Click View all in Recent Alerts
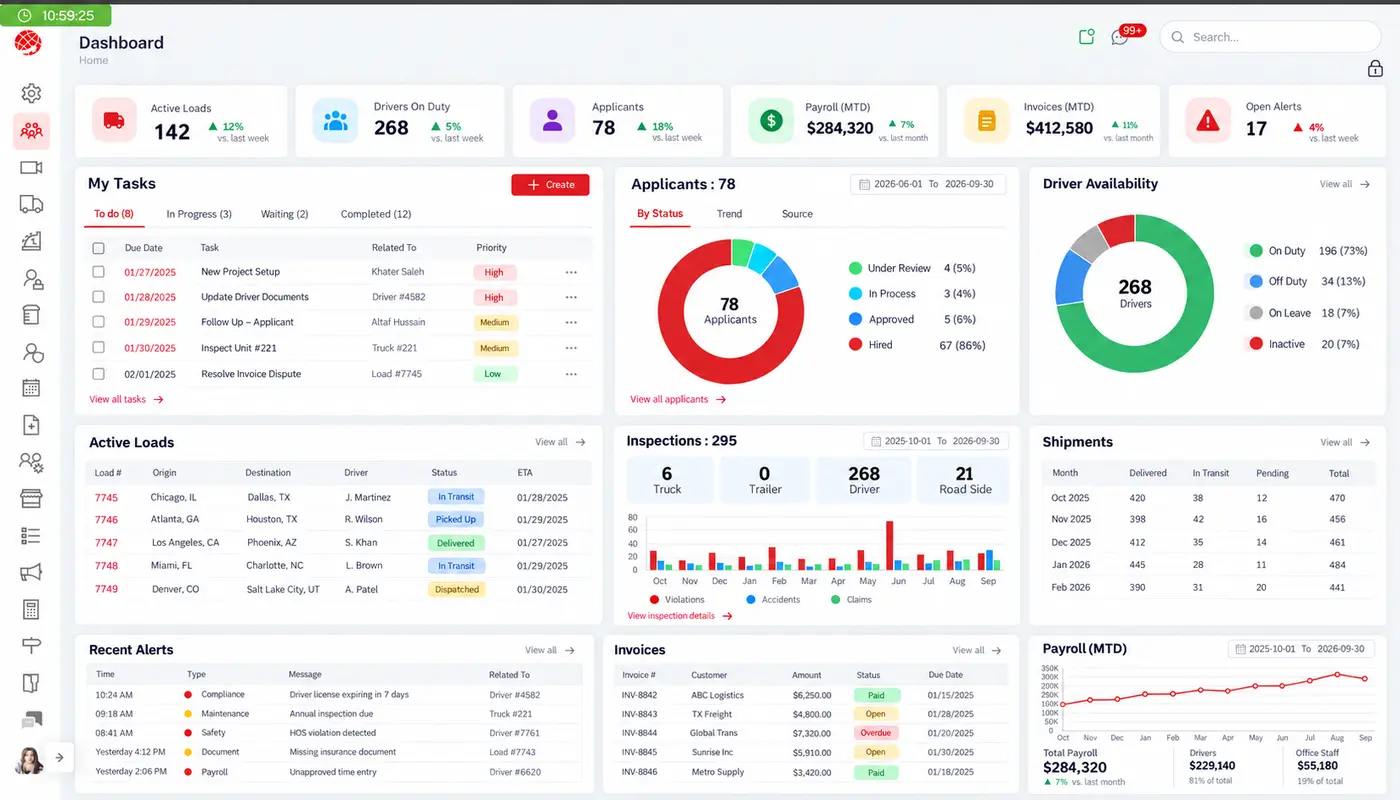 pos(550,650)
